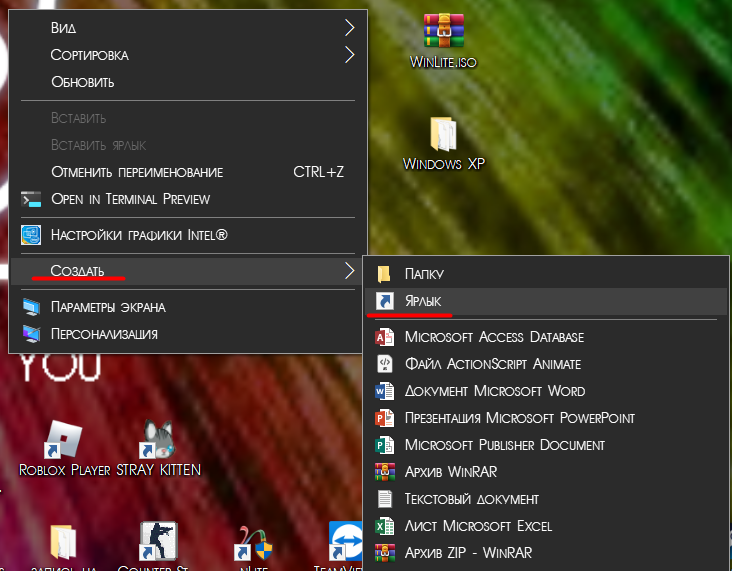Click the WinLite.iso file name label
This screenshot has width=732, height=571.
pyautogui.click(x=443, y=62)
